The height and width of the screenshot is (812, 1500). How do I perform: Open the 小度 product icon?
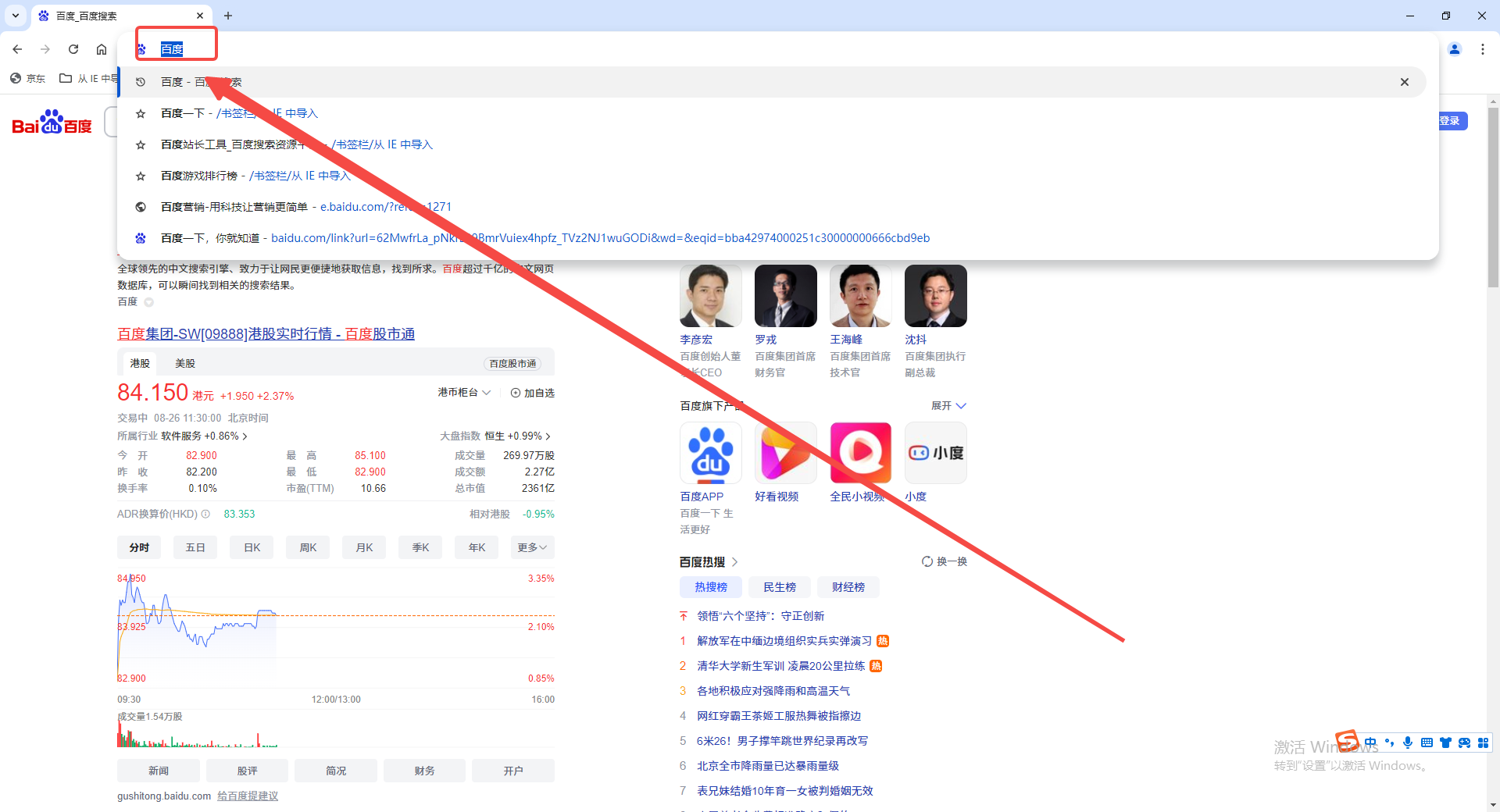click(x=936, y=453)
